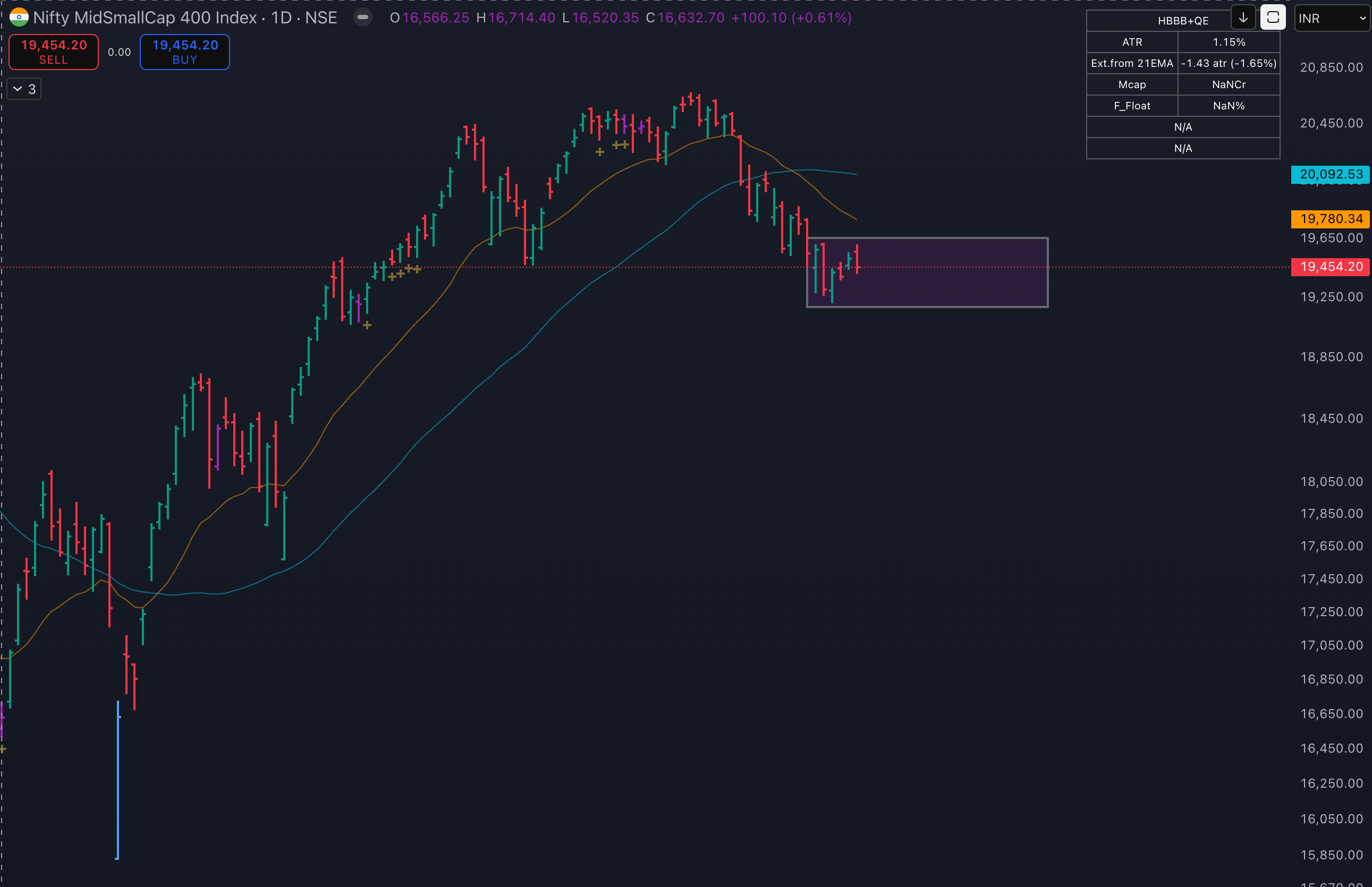Viewport: 1372px width, 887px height.
Task: Open the INR currency dropdown
Action: coord(1331,19)
